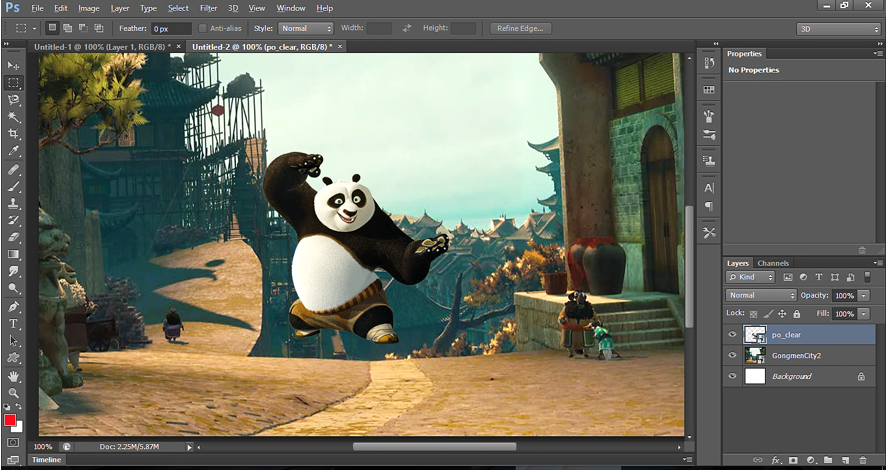Viewport: 887px width, 470px height.
Task: Open the tool preset picker arrow
Action: tap(34, 28)
